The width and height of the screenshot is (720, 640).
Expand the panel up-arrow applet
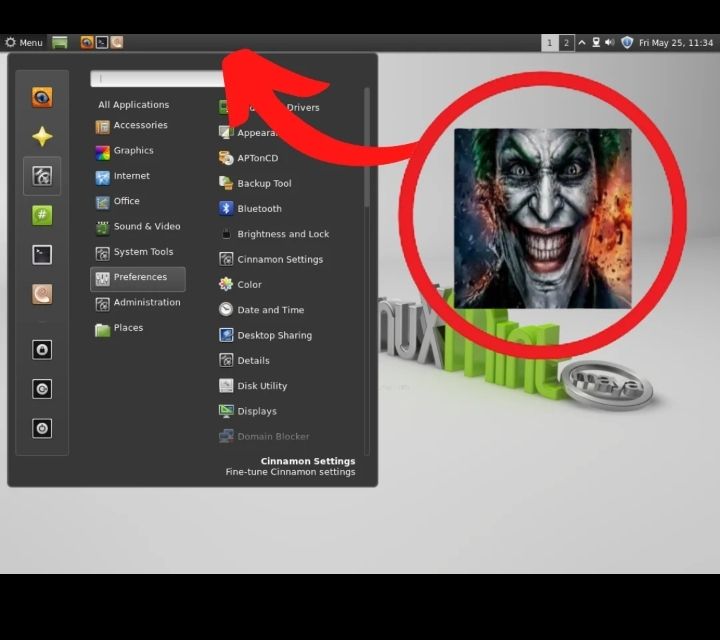coord(582,43)
